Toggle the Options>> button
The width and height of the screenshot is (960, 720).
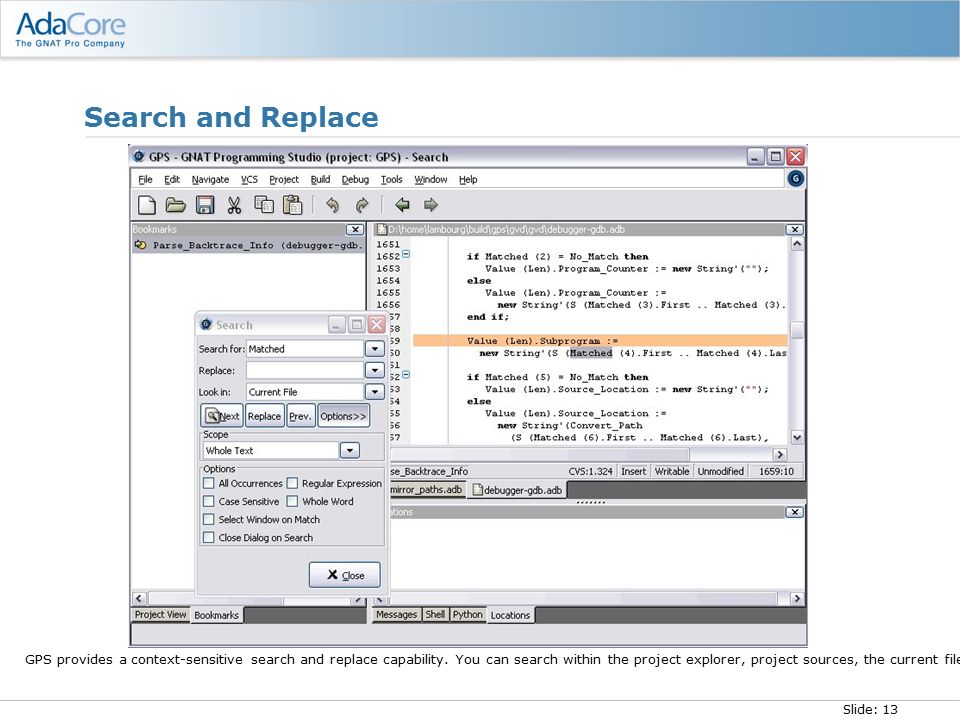coord(343,416)
